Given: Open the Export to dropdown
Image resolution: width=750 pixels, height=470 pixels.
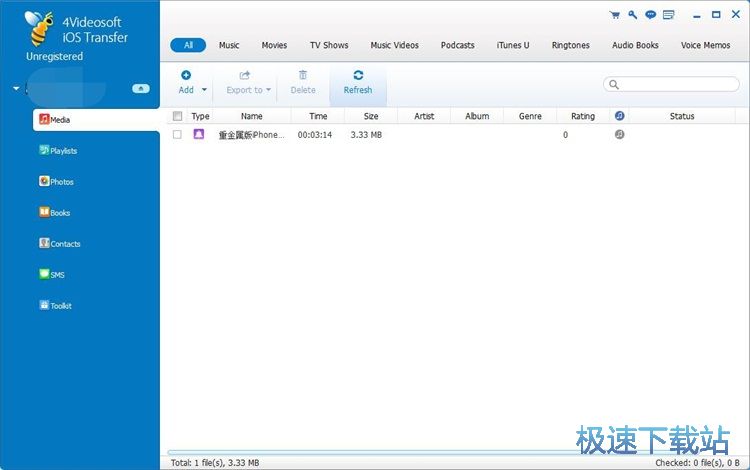Looking at the screenshot, I should pyautogui.click(x=248, y=90).
